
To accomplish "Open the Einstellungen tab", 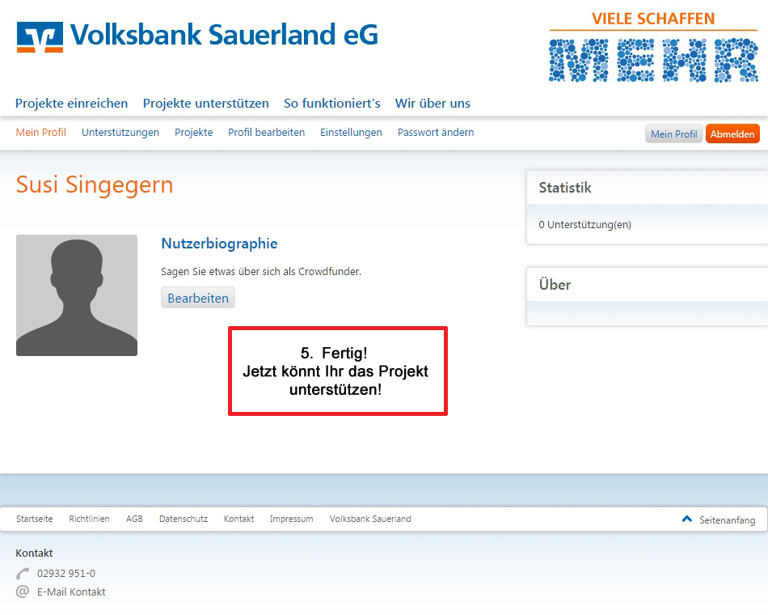I will pos(351,133).
